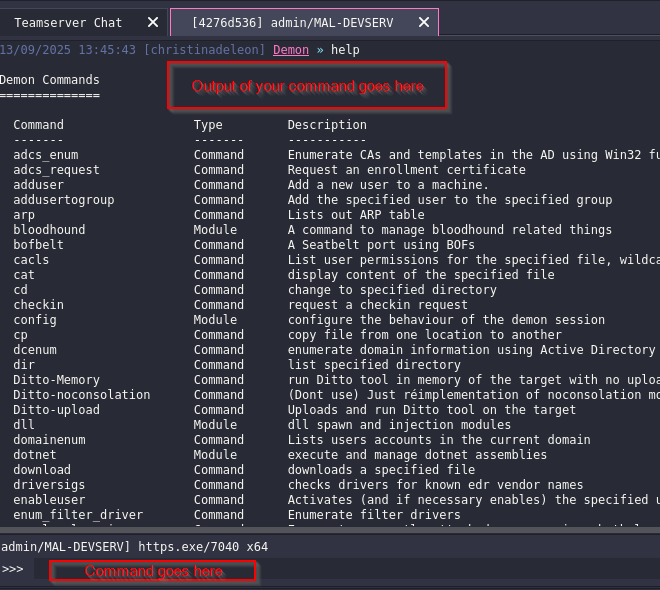Click the adcs_enum command name
The height and width of the screenshot is (590, 660).
tap(45, 155)
